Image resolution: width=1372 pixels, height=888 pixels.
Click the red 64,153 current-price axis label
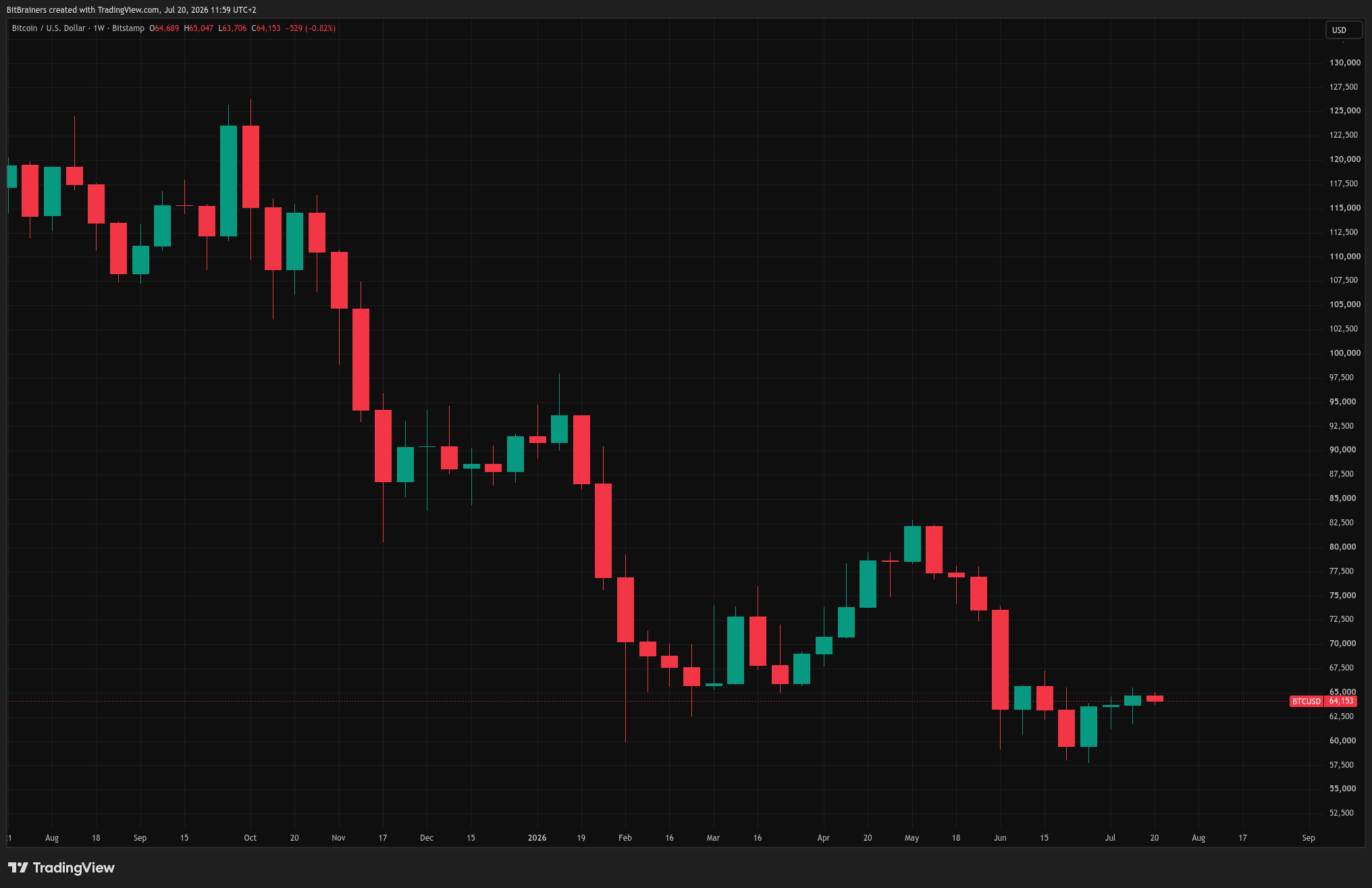click(x=1340, y=702)
